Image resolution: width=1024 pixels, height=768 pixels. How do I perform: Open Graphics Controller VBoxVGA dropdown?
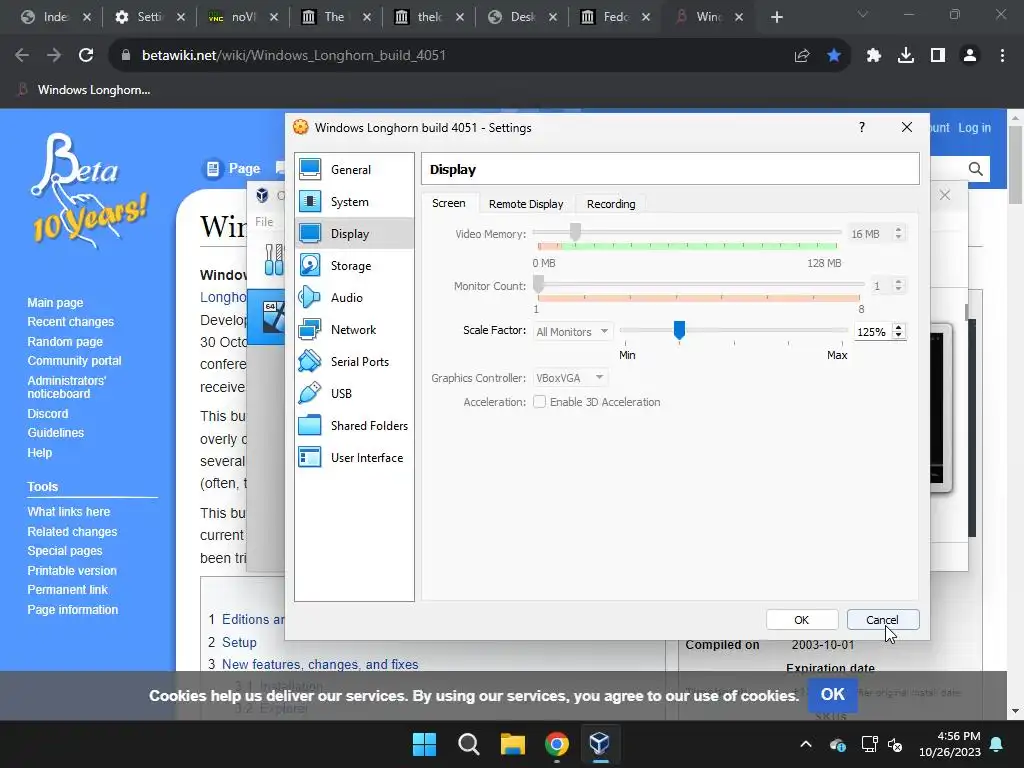[570, 377]
